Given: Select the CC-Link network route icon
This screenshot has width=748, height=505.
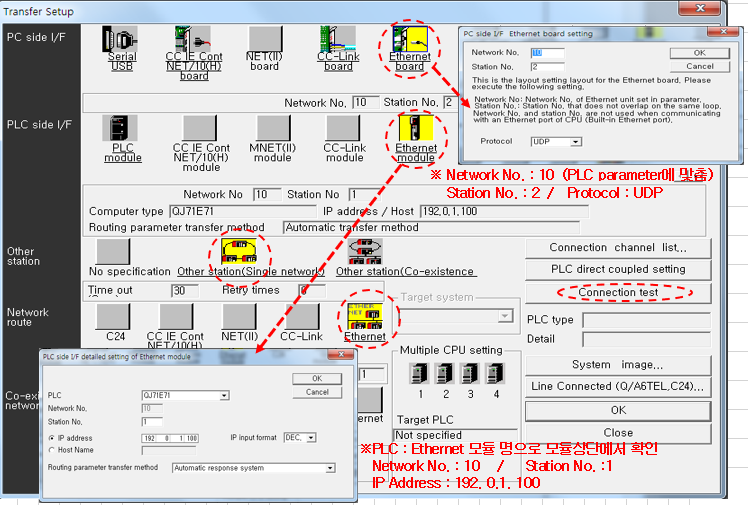Looking at the screenshot, I should 302,317.
